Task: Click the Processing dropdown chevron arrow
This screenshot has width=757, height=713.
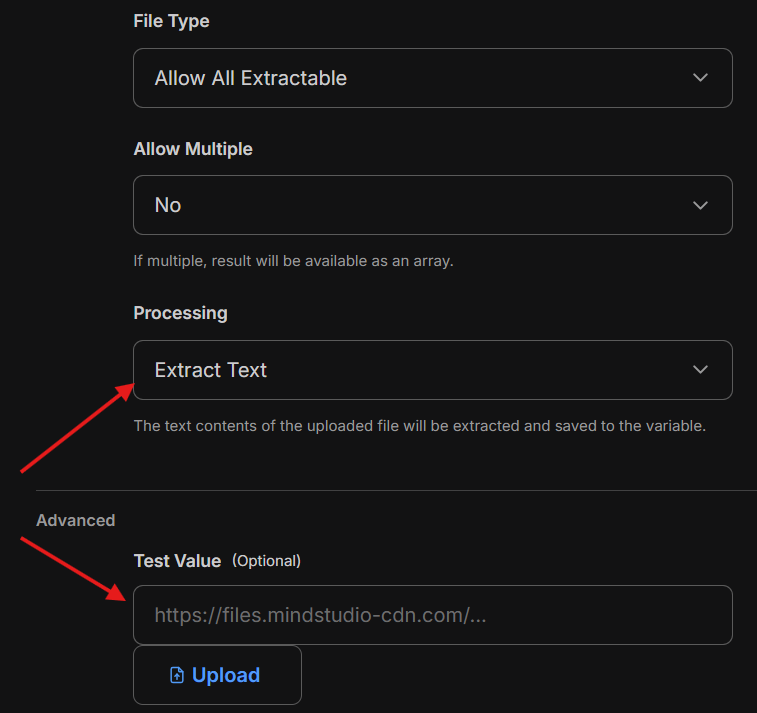Action: [700, 370]
